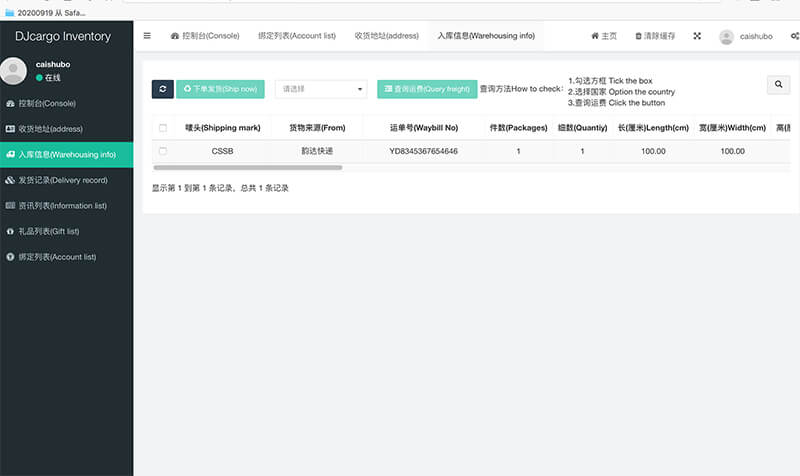Sort by 运单号(Waybill No) column header
This screenshot has width=800, height=476.
(x=423, y=128)
